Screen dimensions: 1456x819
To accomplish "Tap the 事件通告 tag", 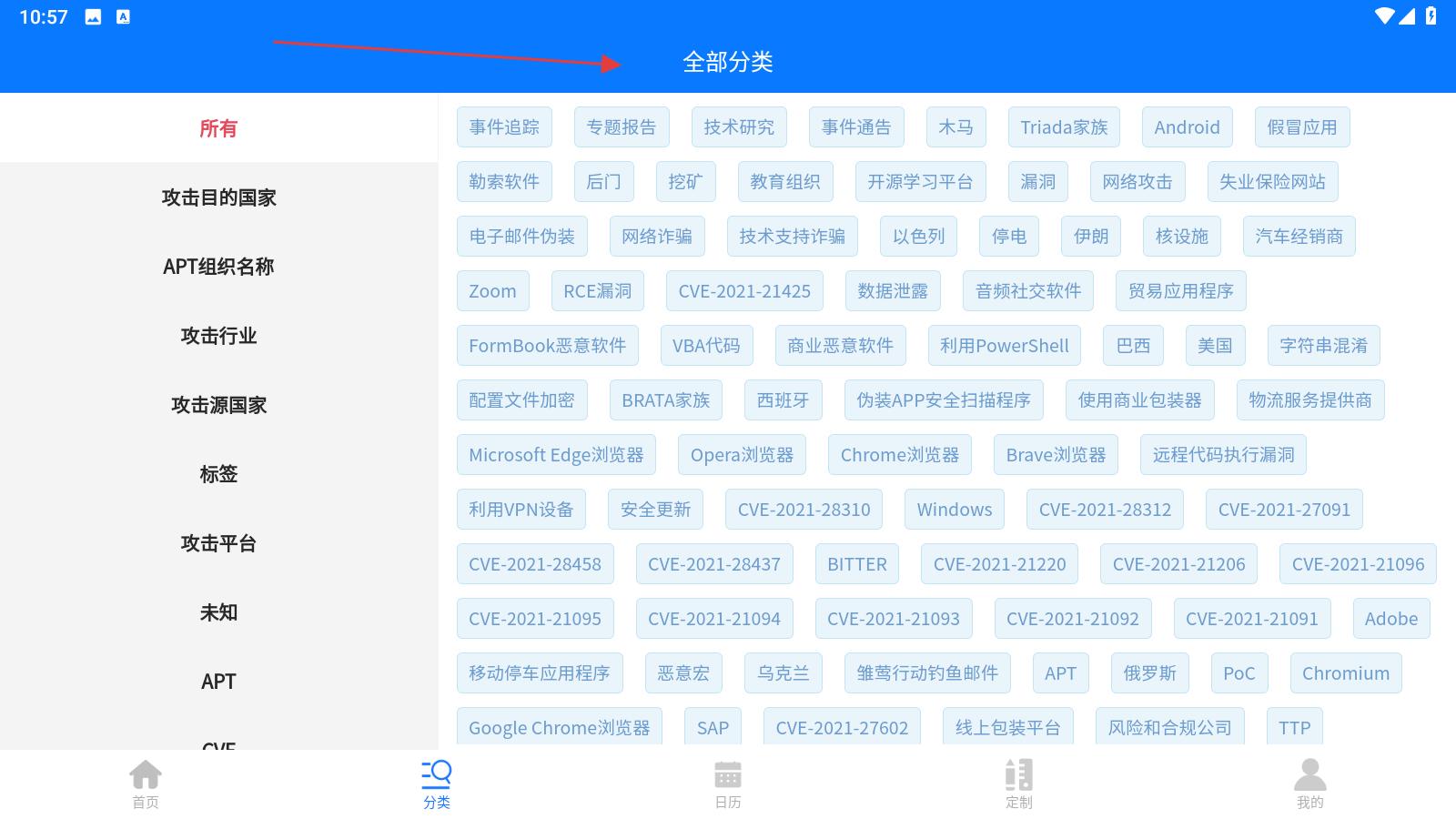I will coord(856,127).
